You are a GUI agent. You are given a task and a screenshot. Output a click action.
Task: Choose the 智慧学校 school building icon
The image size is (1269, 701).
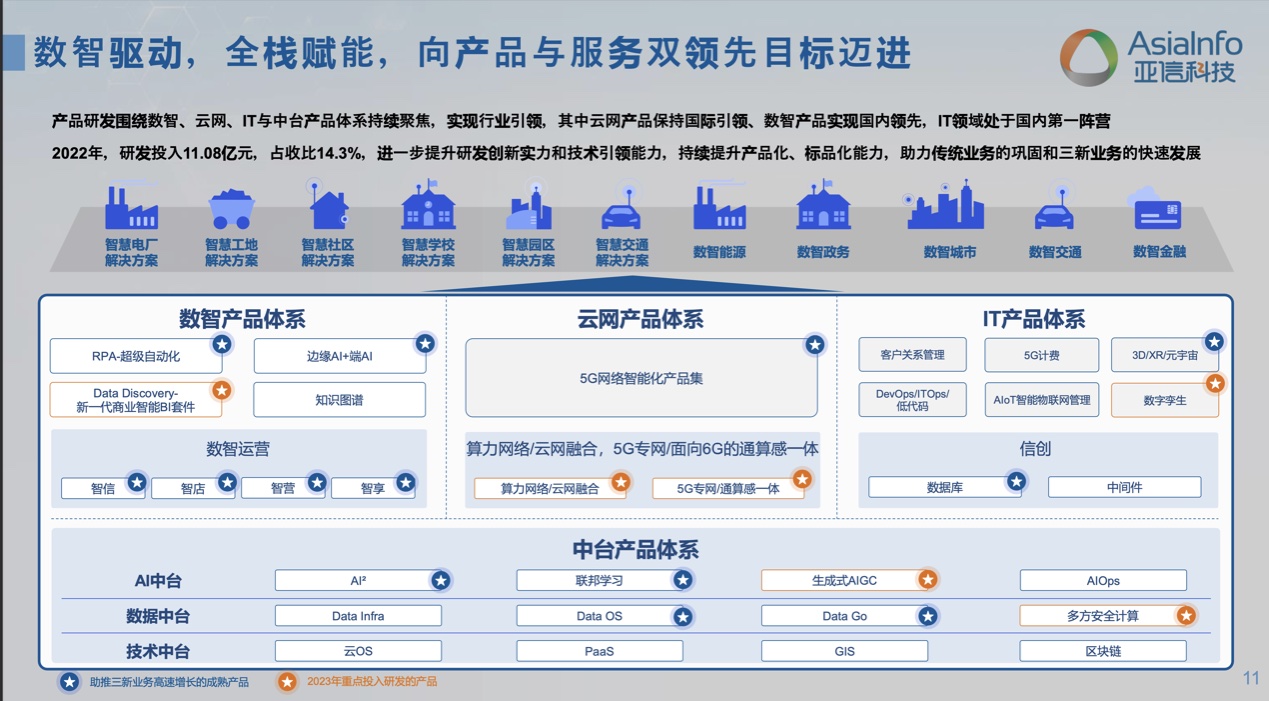point(428,206)
